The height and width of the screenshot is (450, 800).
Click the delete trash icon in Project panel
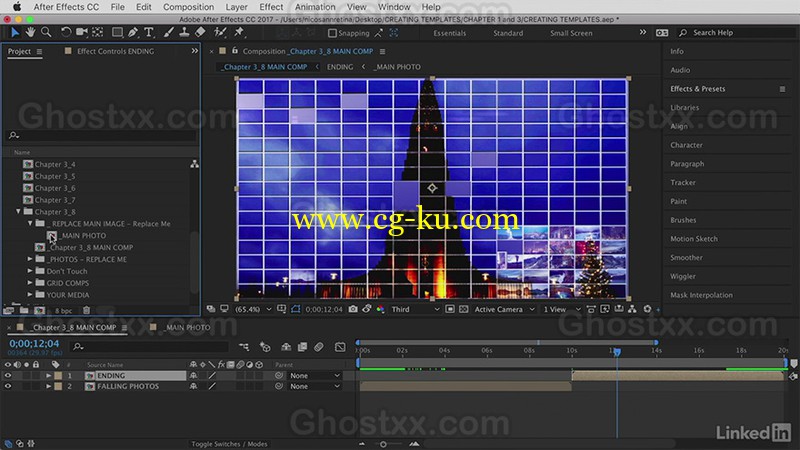pos(86,310)
